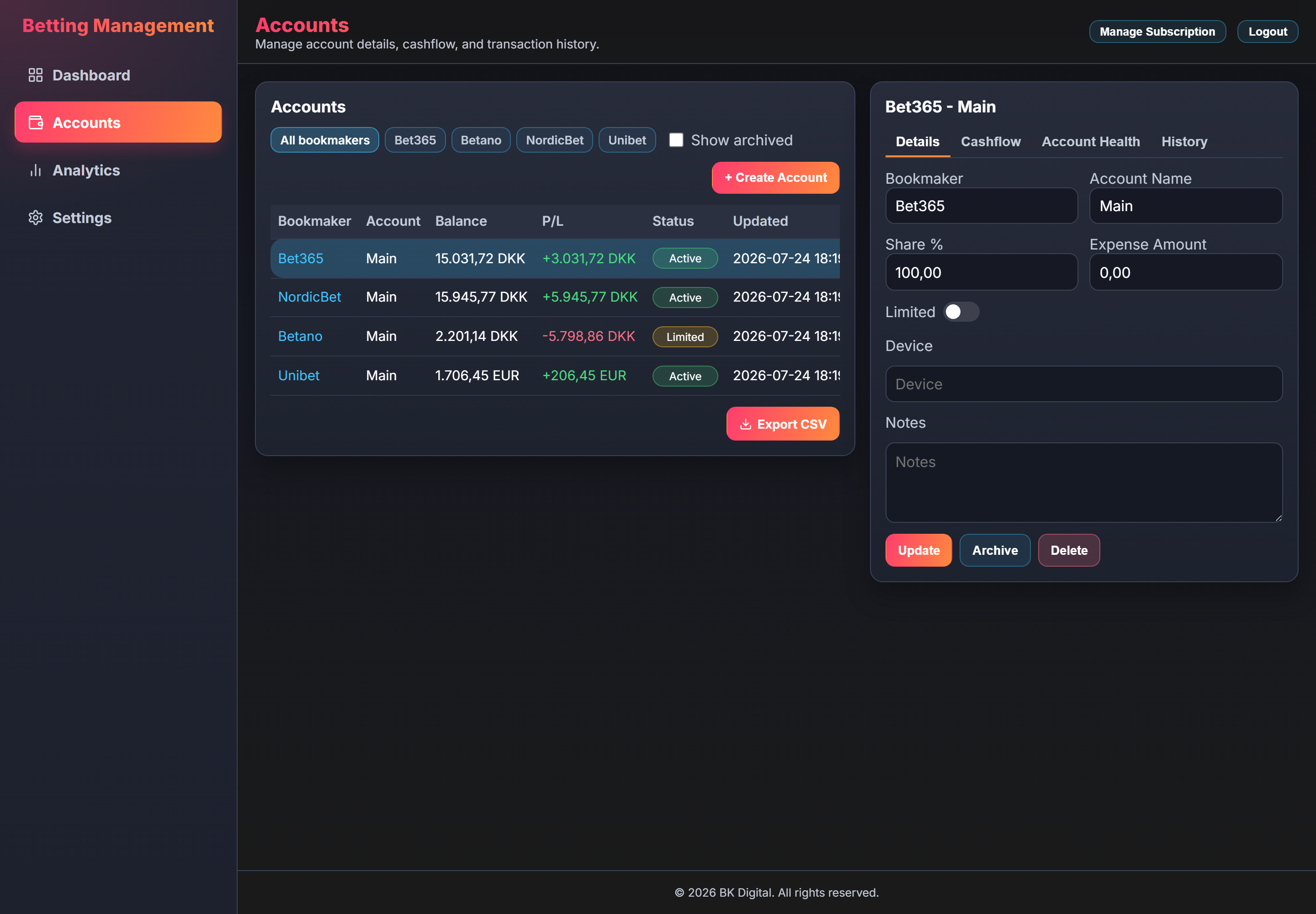The height and width of the screenshot is (914, 1316).
Task: Click P/L value +3.031,72 DKK
Action: pyautogui.click(x=588, y=258)
